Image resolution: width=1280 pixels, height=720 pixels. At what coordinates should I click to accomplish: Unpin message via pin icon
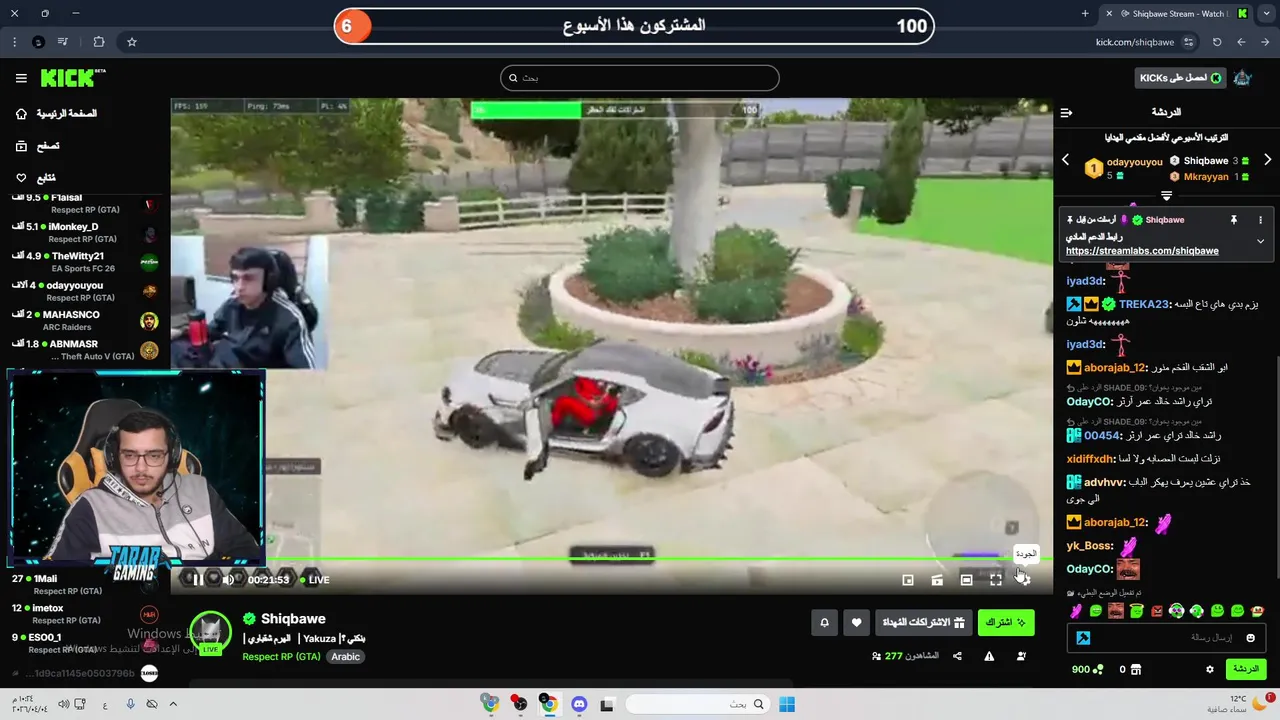click(1233, 220)
